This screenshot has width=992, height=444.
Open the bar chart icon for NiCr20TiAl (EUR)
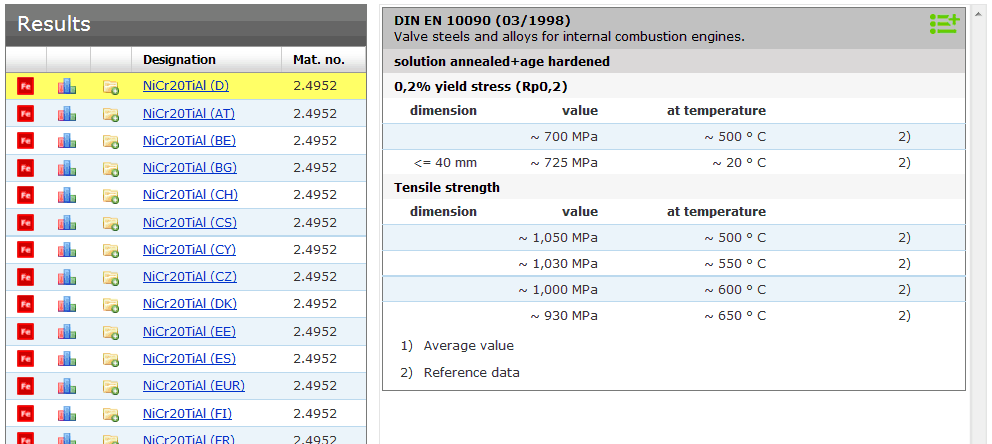tap(67, 386)
